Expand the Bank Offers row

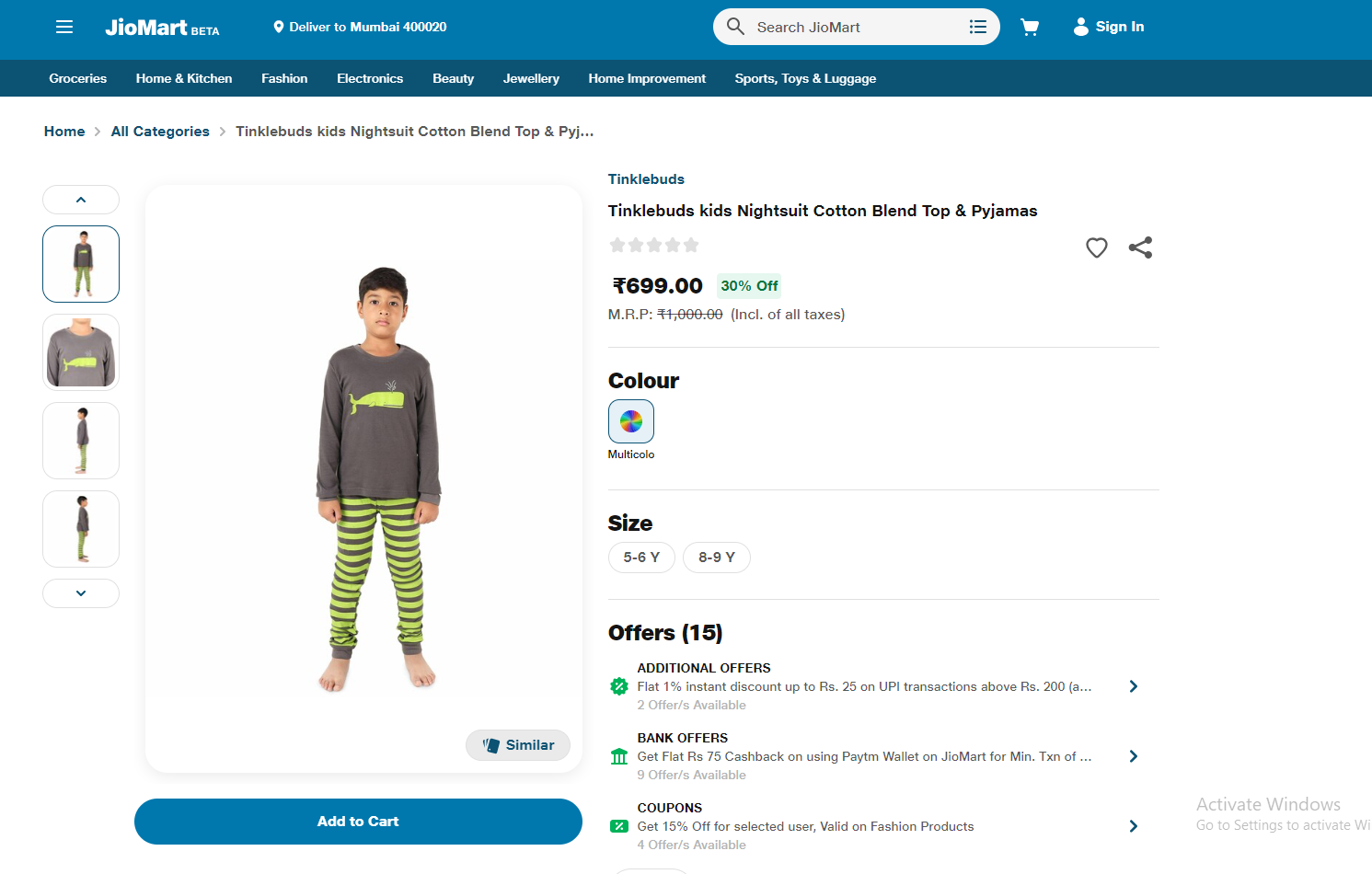(x=1133, y=756)
